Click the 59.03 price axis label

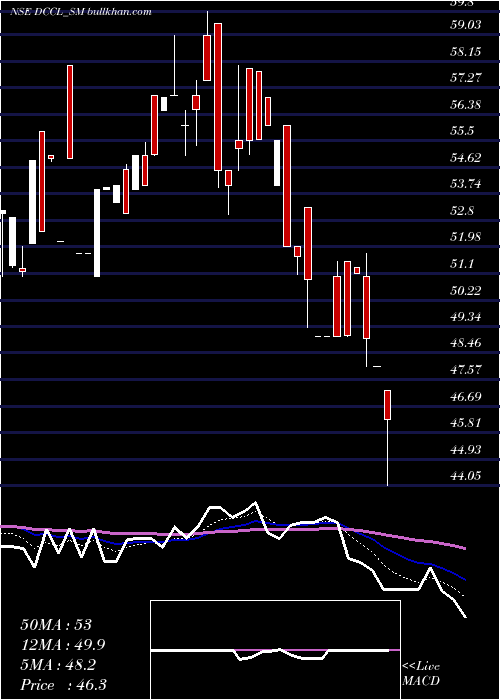[x=466, y=25]
